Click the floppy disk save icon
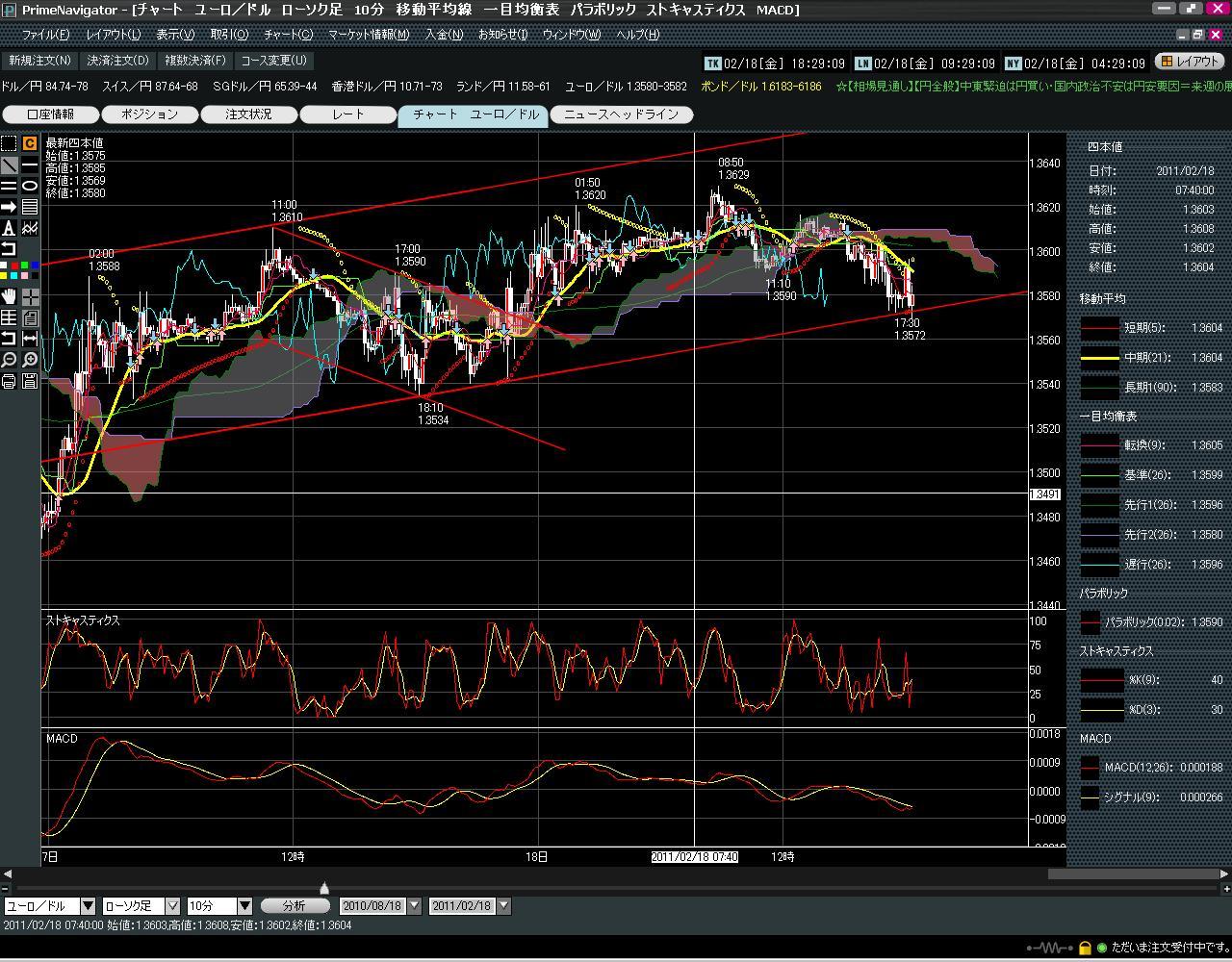 pos(30,381)
